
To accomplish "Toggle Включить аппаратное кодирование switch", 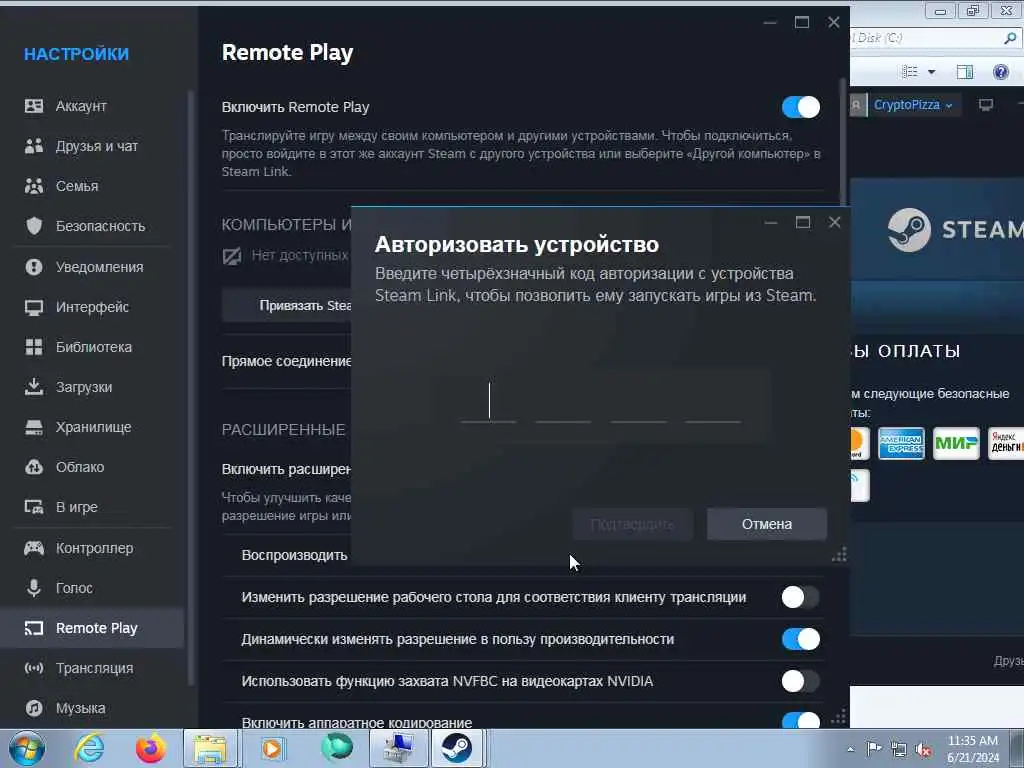I will click(x=801, y=720).
